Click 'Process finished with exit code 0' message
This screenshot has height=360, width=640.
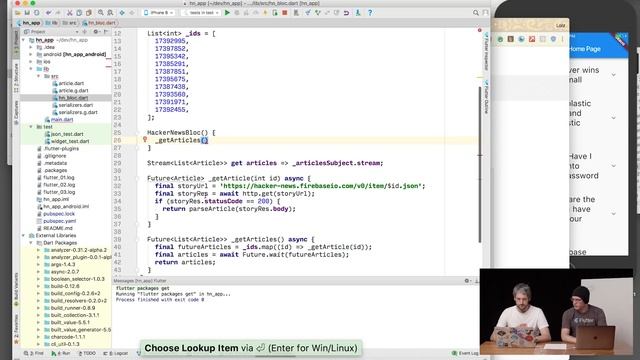(160, 300)
